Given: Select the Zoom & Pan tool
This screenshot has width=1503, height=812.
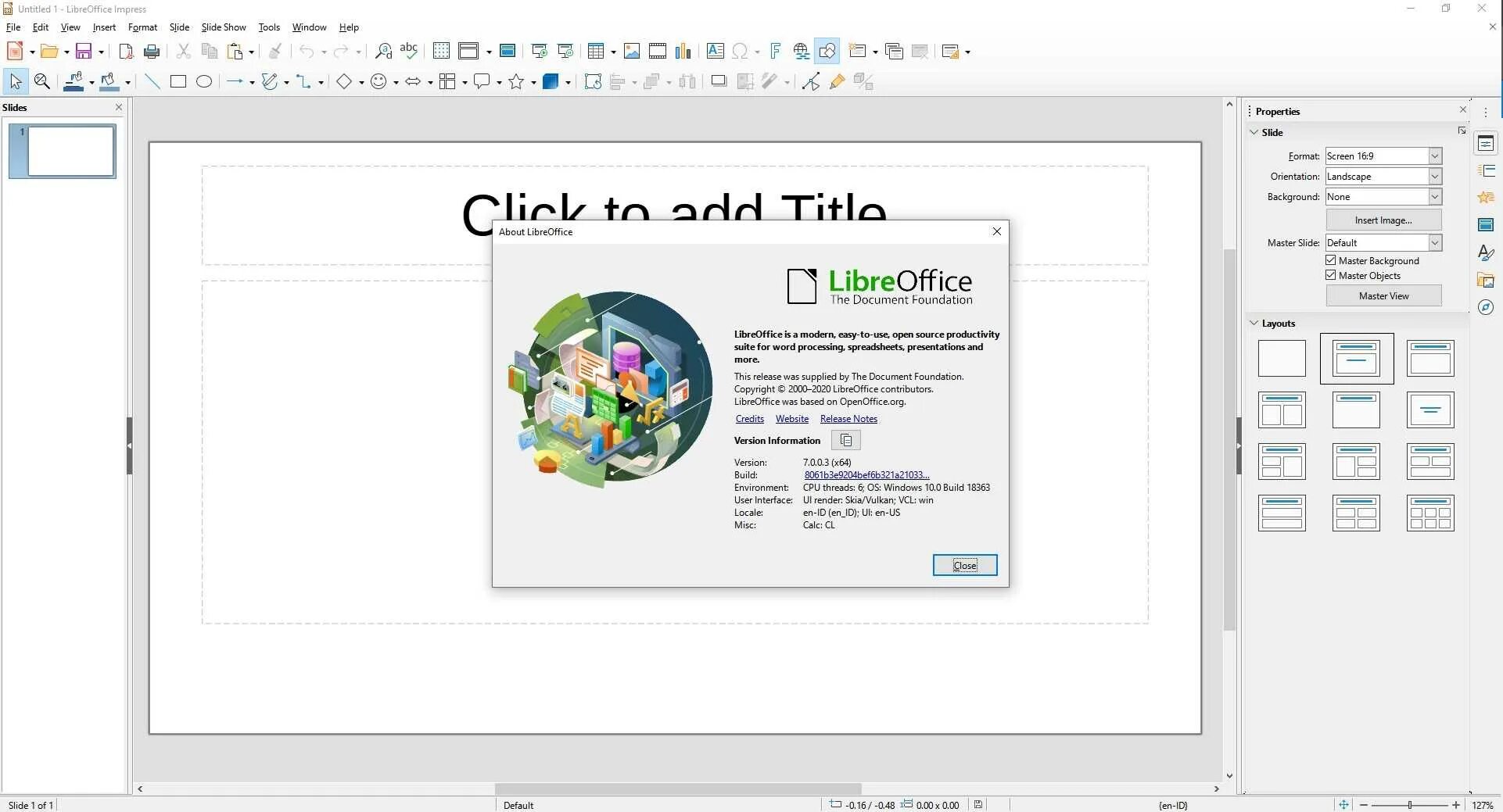Looking at the screenshot, I should pyautogui.click(x=42, y=81).
